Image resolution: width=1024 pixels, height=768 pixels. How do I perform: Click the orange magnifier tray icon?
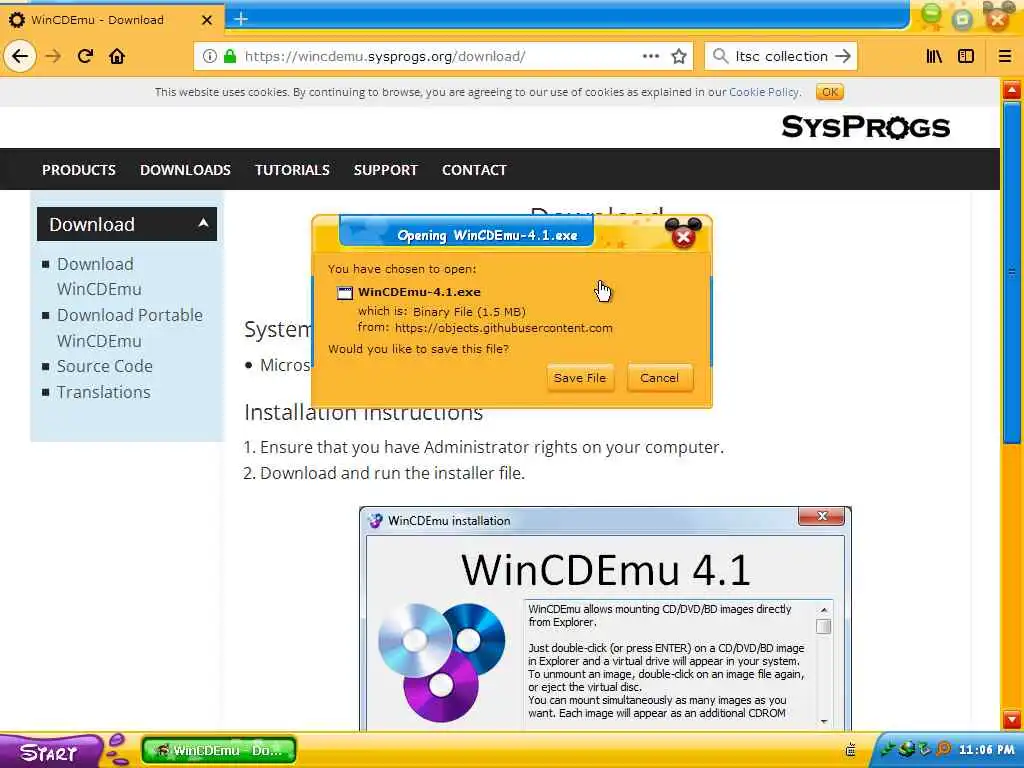(x=943, y=750)
